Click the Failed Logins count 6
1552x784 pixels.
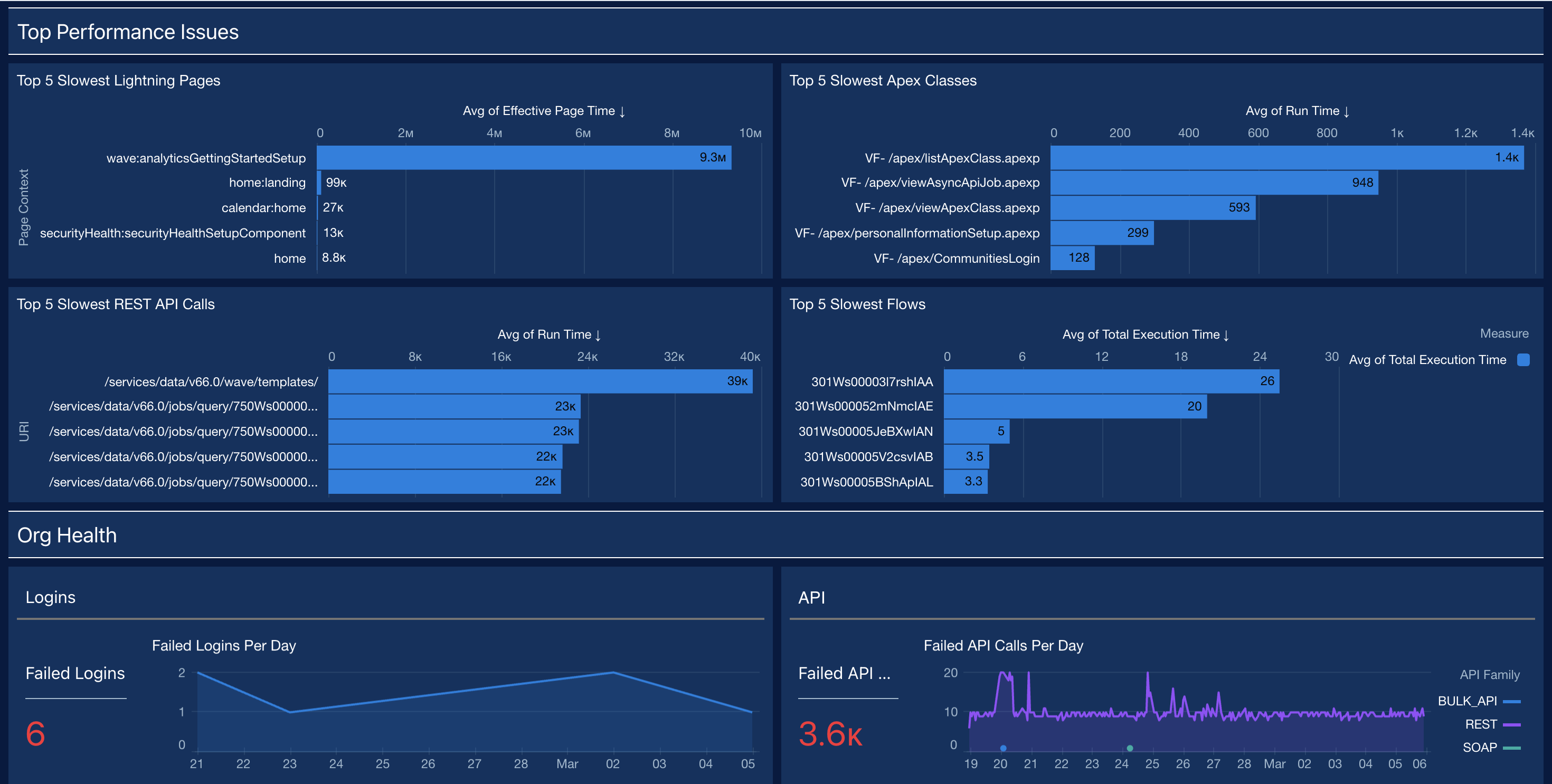(x=35, y=734)
